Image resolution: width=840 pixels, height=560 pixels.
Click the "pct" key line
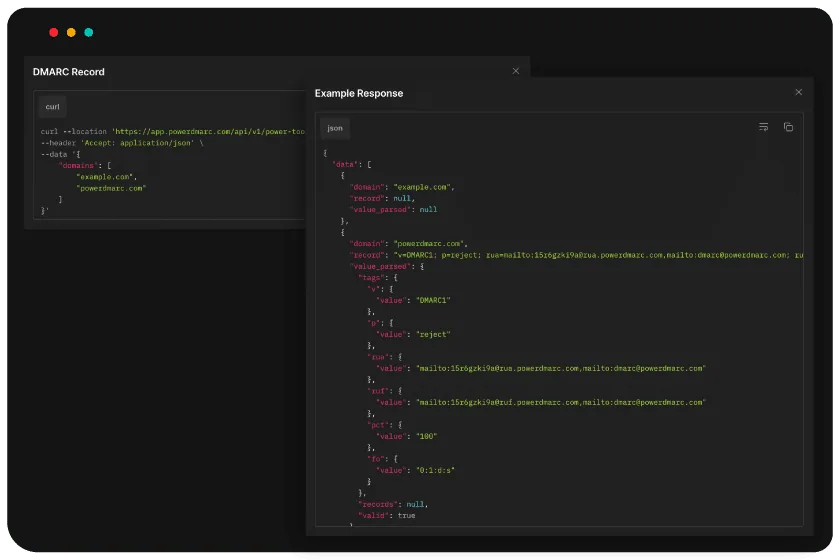point(385,425)
